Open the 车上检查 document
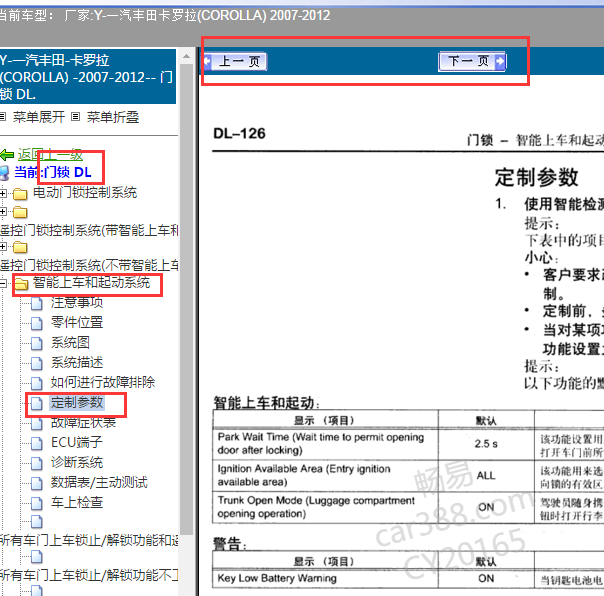This screenshot has width=604, height=596. click(x=77, y=502)
